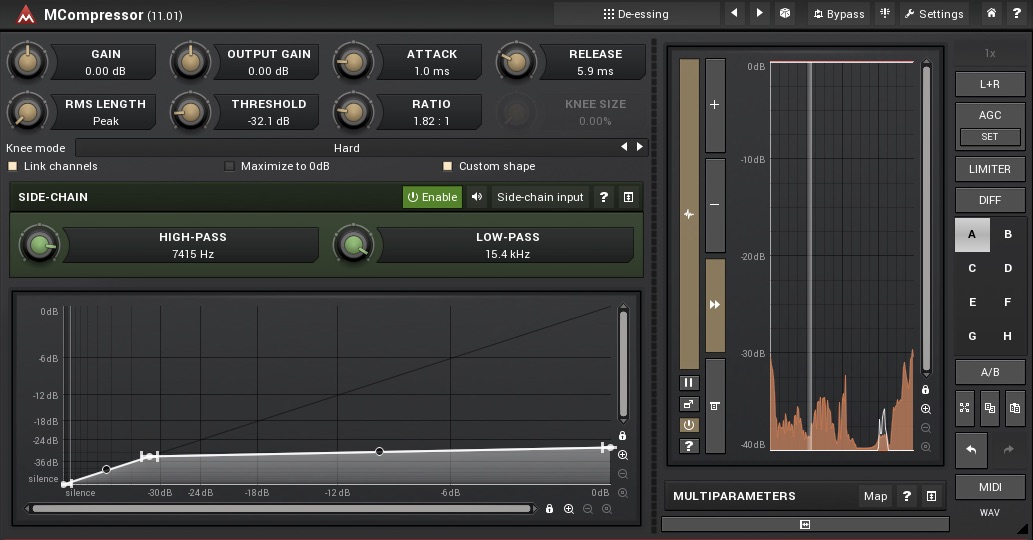The width and height of the screenshot is (1033, 540).
Task: Open meter help question mark
Action: [x=688, y=446]
